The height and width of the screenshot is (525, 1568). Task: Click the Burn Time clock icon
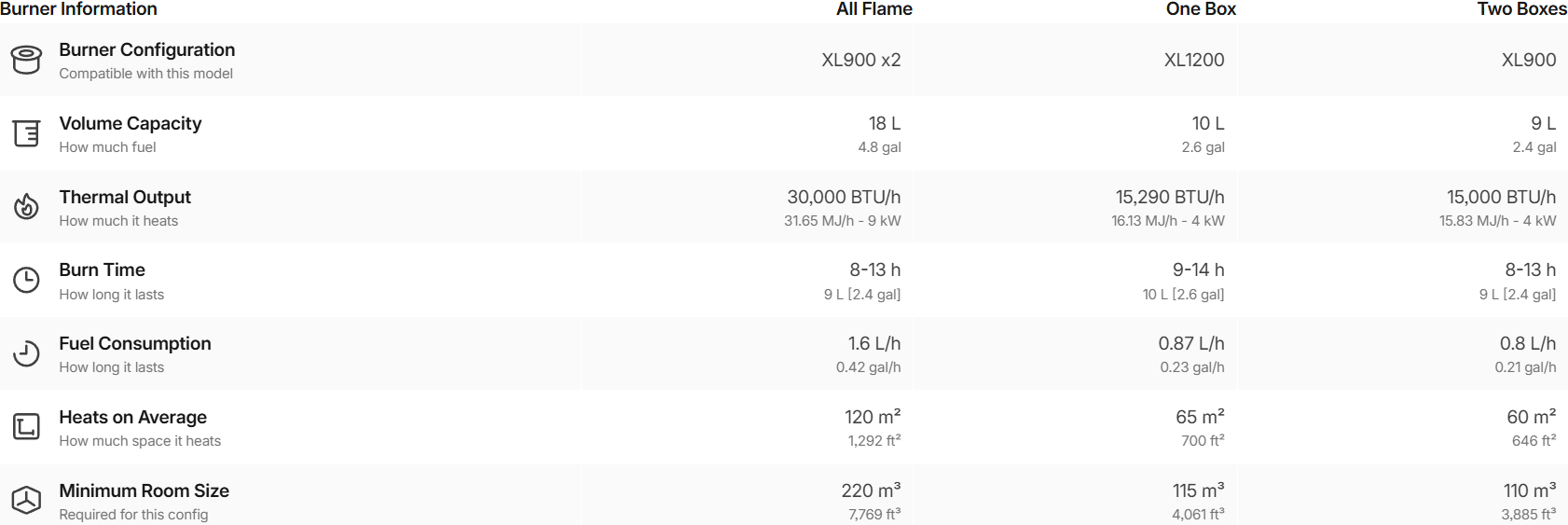26,280
